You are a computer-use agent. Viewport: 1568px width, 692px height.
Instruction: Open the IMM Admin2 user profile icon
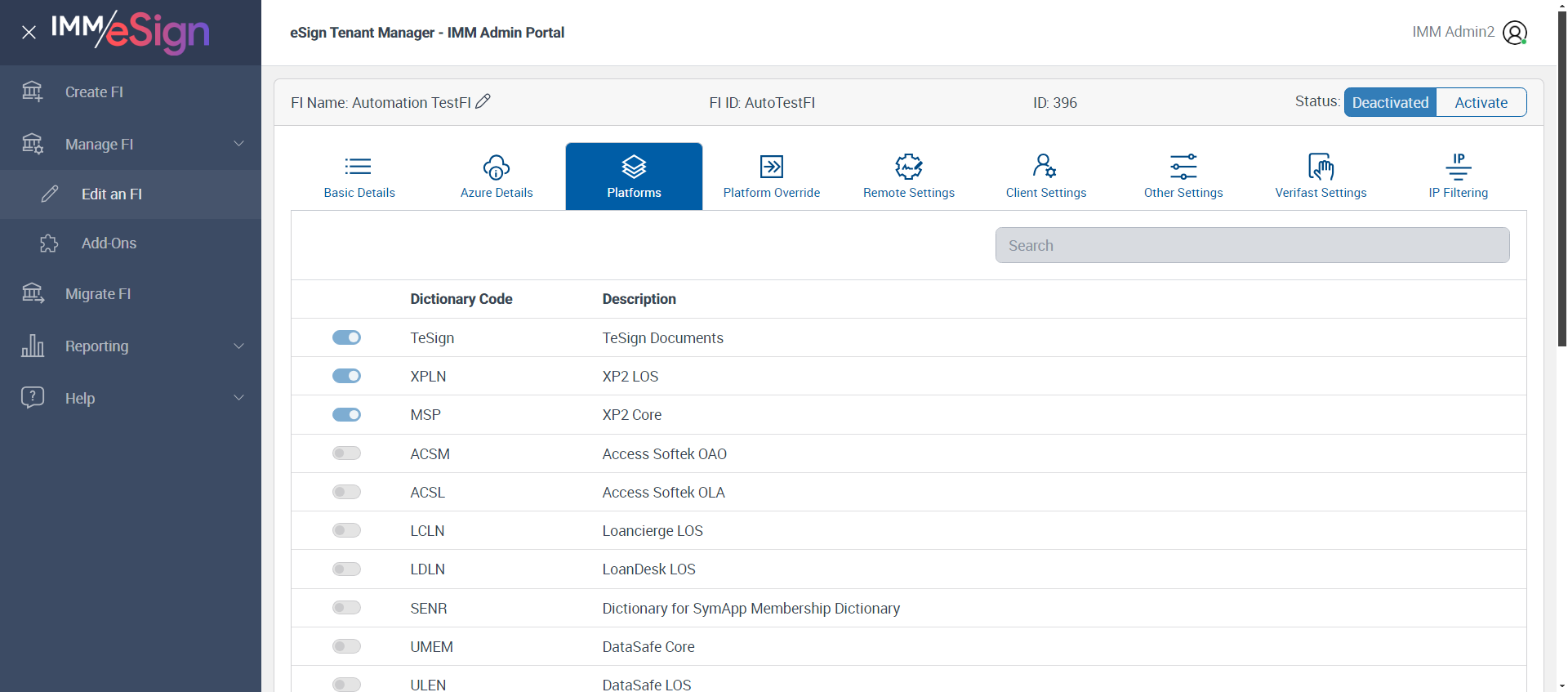tap(1514, 33)
